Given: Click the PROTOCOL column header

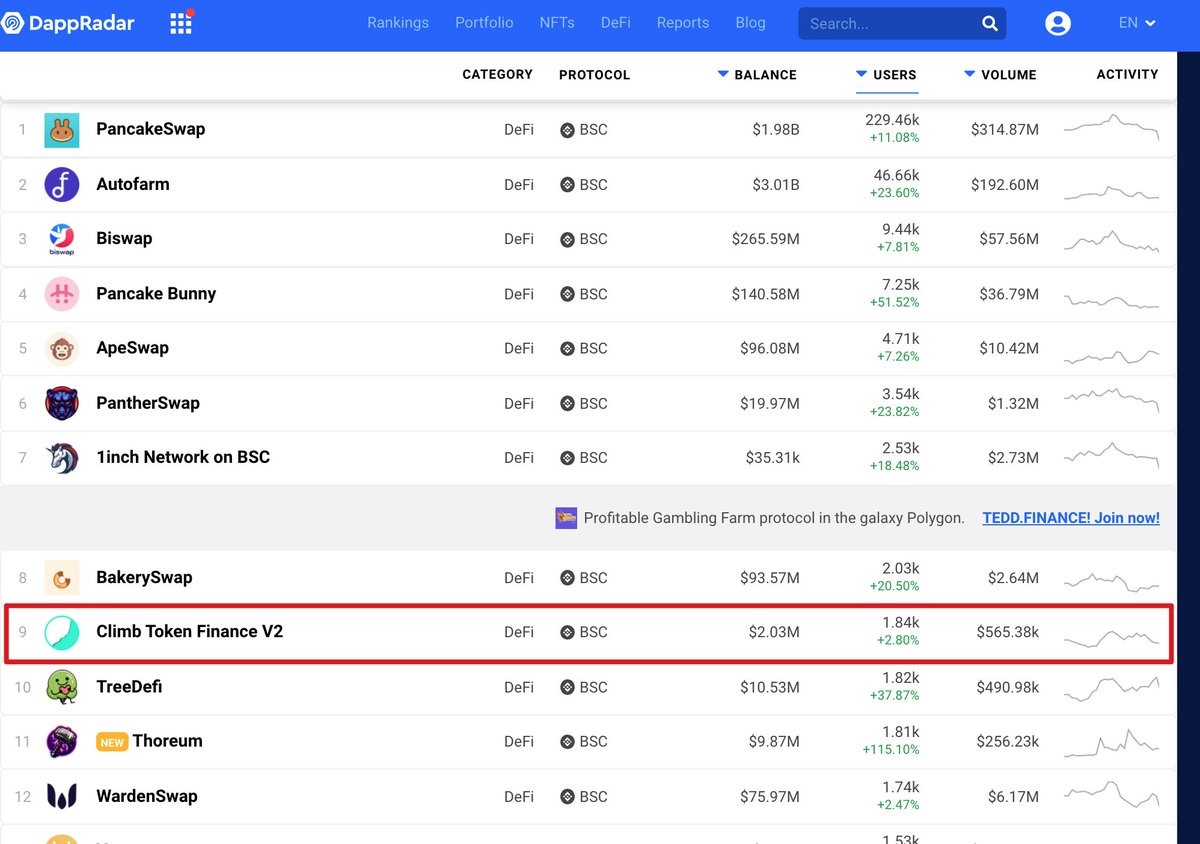Looking at the screenshot, I should coord(594,75).
